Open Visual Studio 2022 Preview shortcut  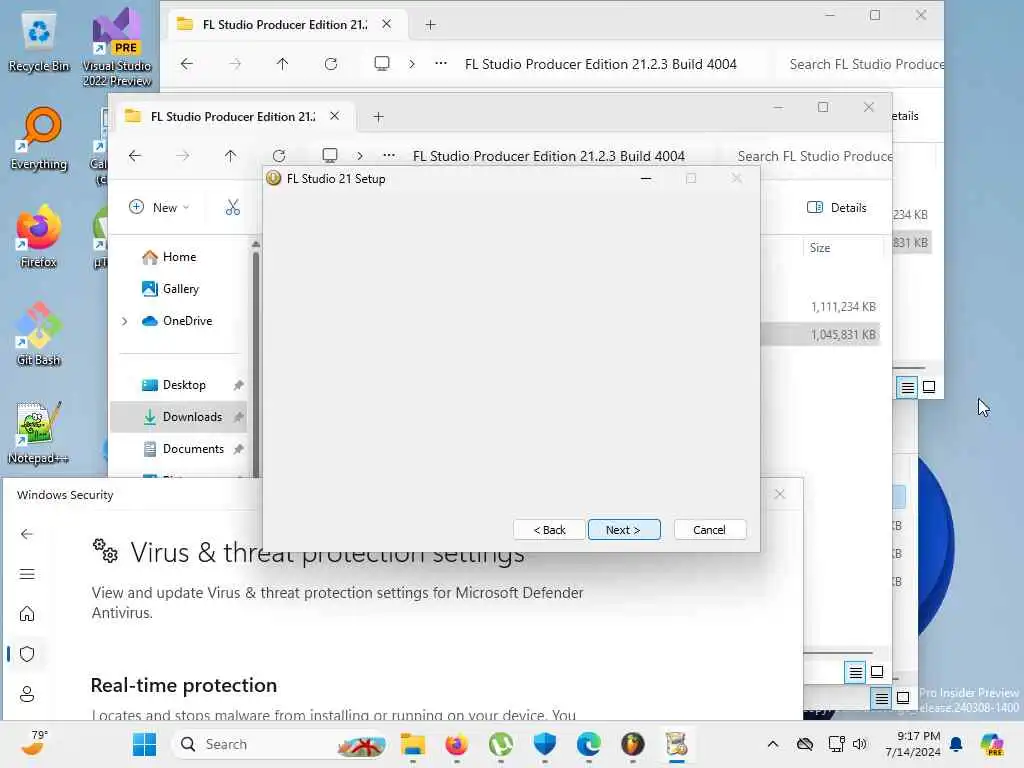117,47
